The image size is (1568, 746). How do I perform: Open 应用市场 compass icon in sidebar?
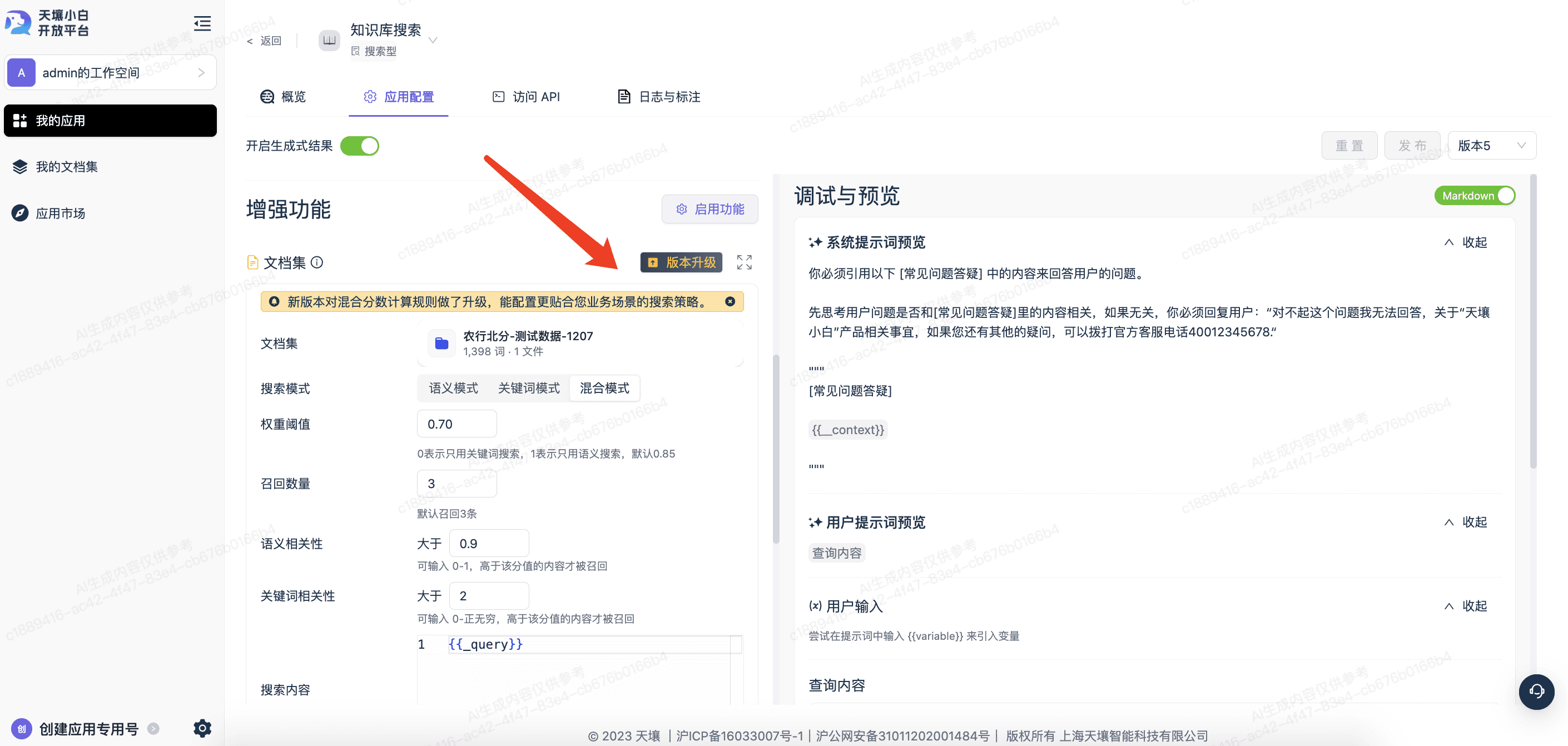tap(20, 213)
